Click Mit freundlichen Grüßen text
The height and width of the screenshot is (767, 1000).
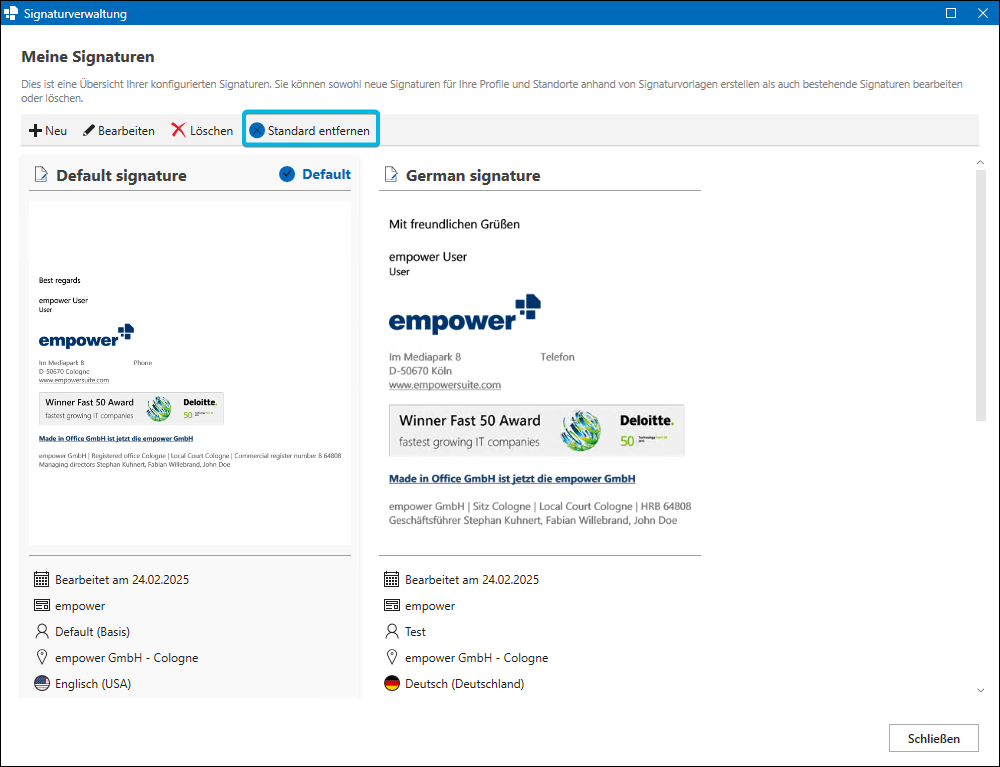[x=454, y=224]
